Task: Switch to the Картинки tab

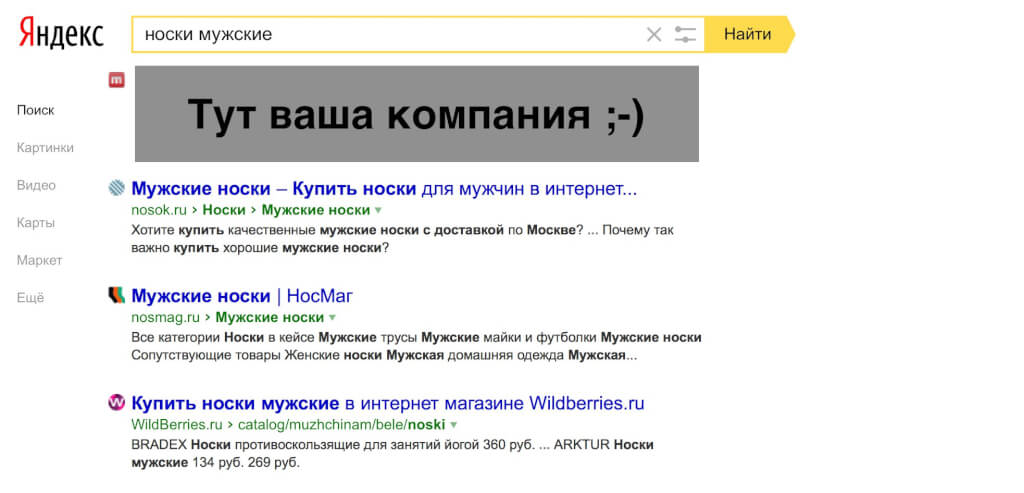Action: tap(45, 148)
